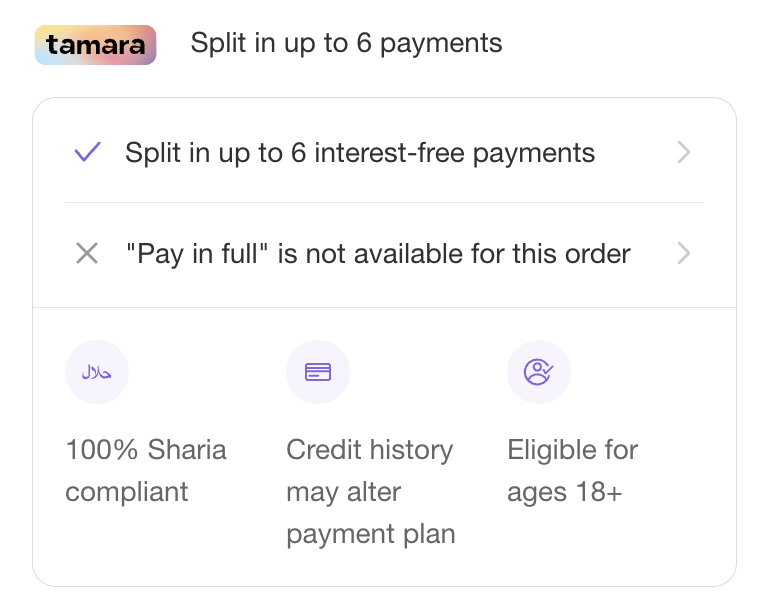Expand the interest-free payments chevron
770x608 pixels.
[x=684, y=153]
